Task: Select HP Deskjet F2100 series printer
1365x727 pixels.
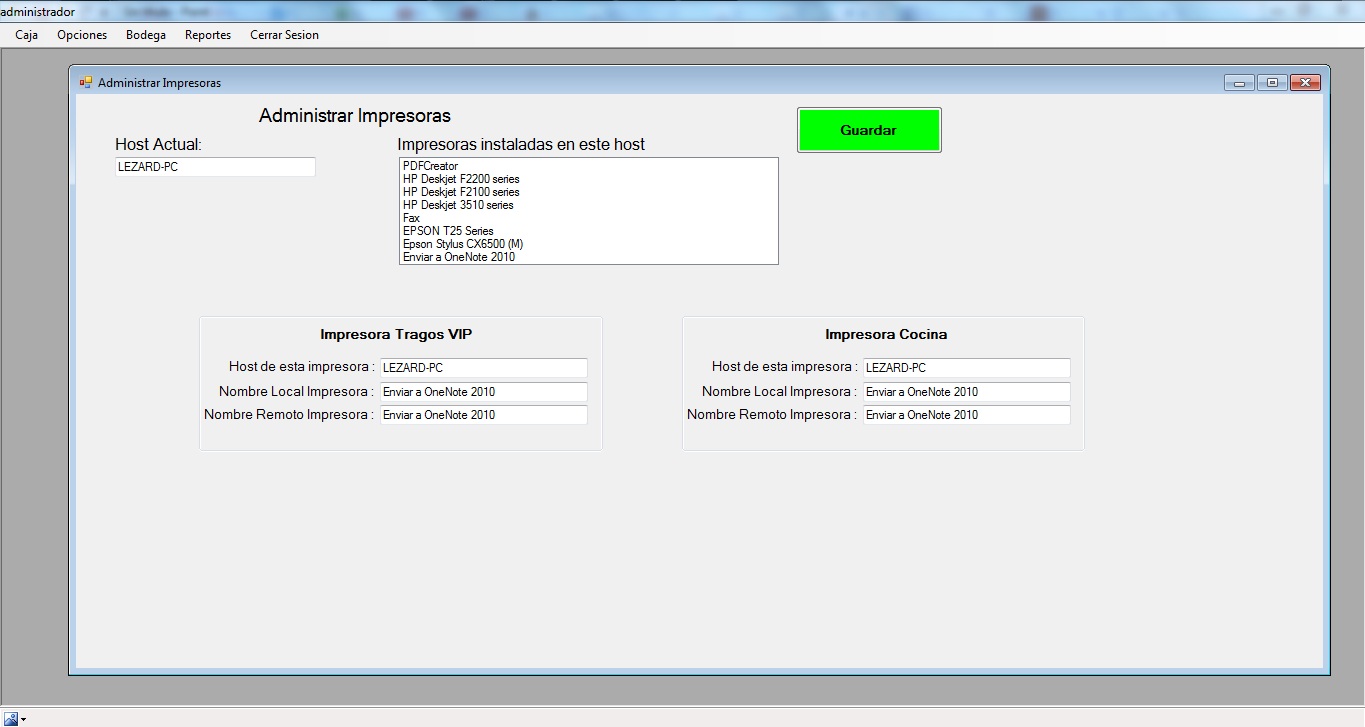Action: [588, 192]
